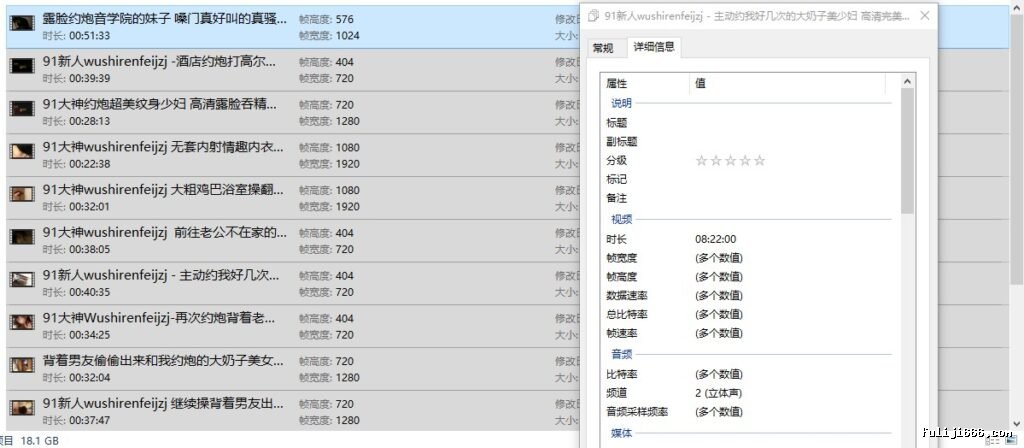Image resolution: width=1024 pixels, height=448 pixels.
Task: Select the 帧高度 property row in dialog
Action: [748, 277]
